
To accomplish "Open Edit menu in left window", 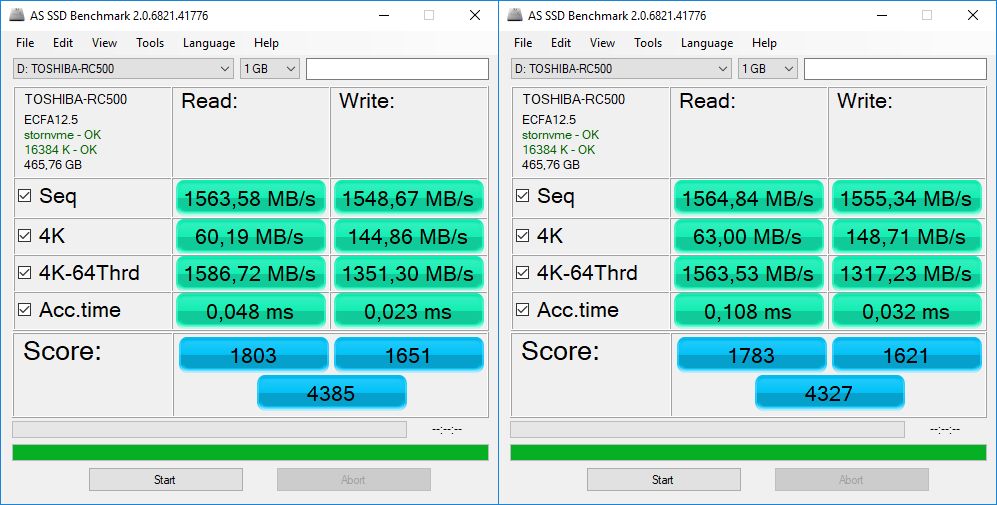I will point(63,43).
